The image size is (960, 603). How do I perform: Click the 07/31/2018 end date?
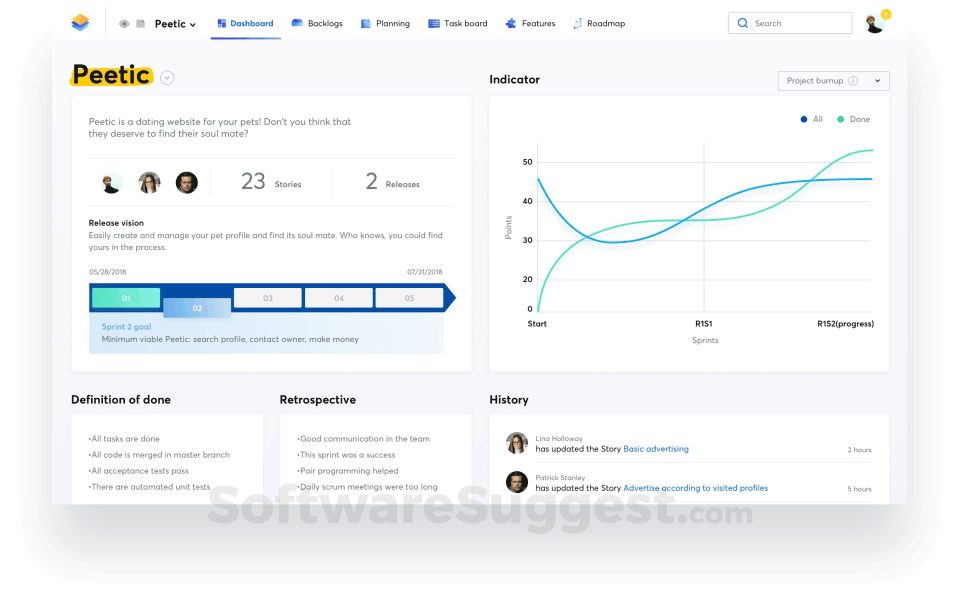424,272
